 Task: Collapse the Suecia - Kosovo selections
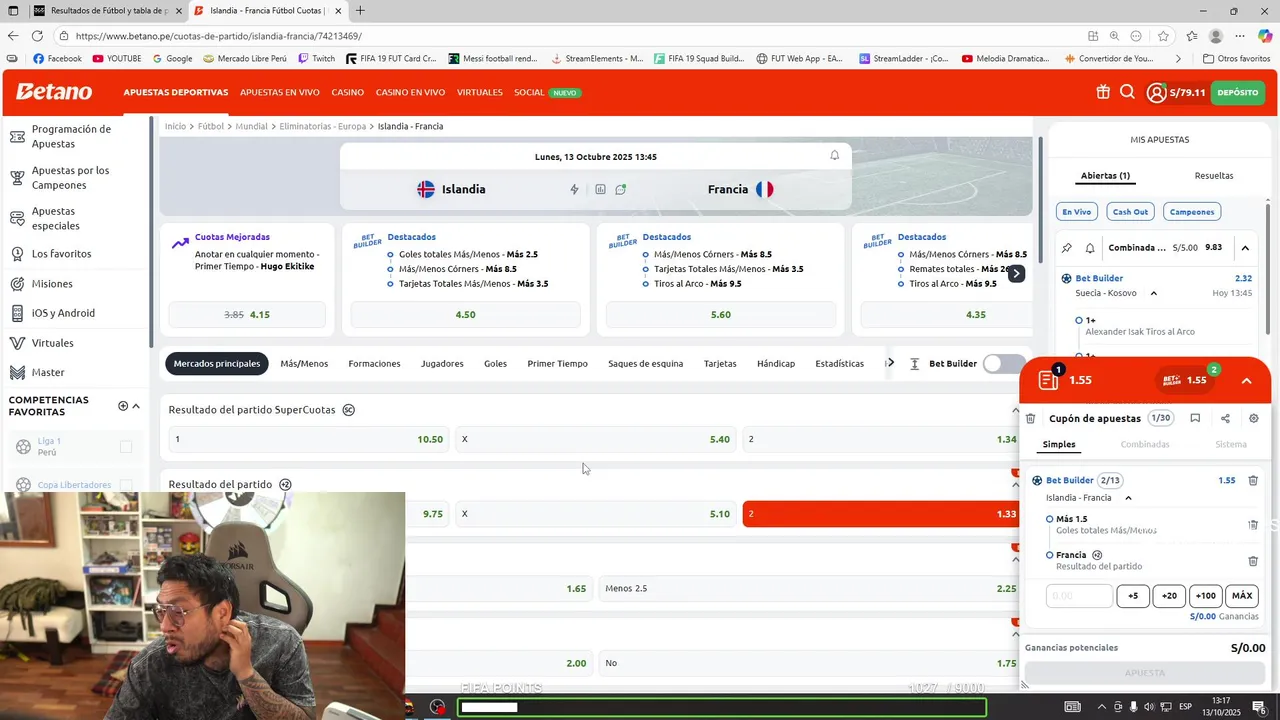pos(1154,293)
